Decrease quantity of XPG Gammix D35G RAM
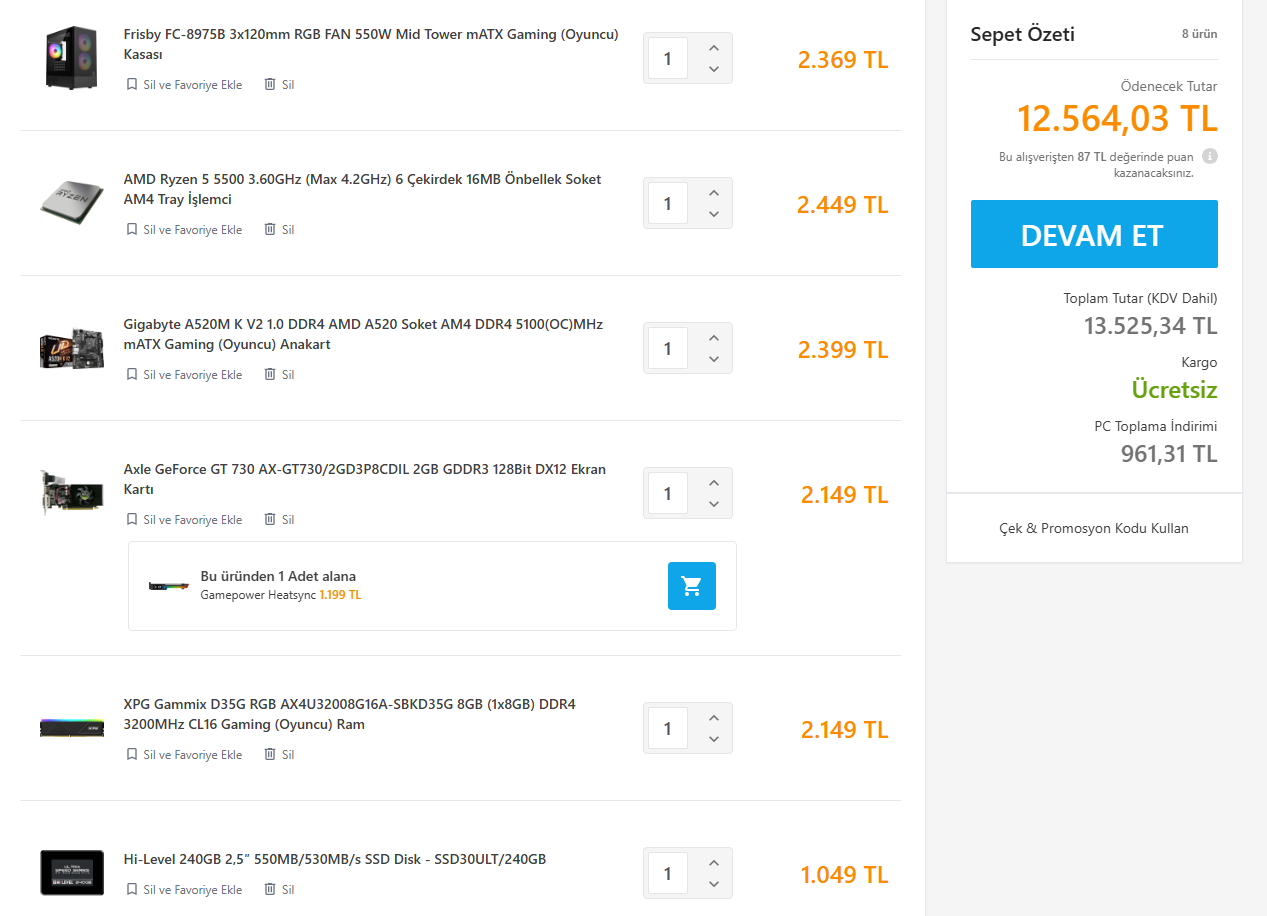This screenshot has width=1267, height=916. pos(713,739)
